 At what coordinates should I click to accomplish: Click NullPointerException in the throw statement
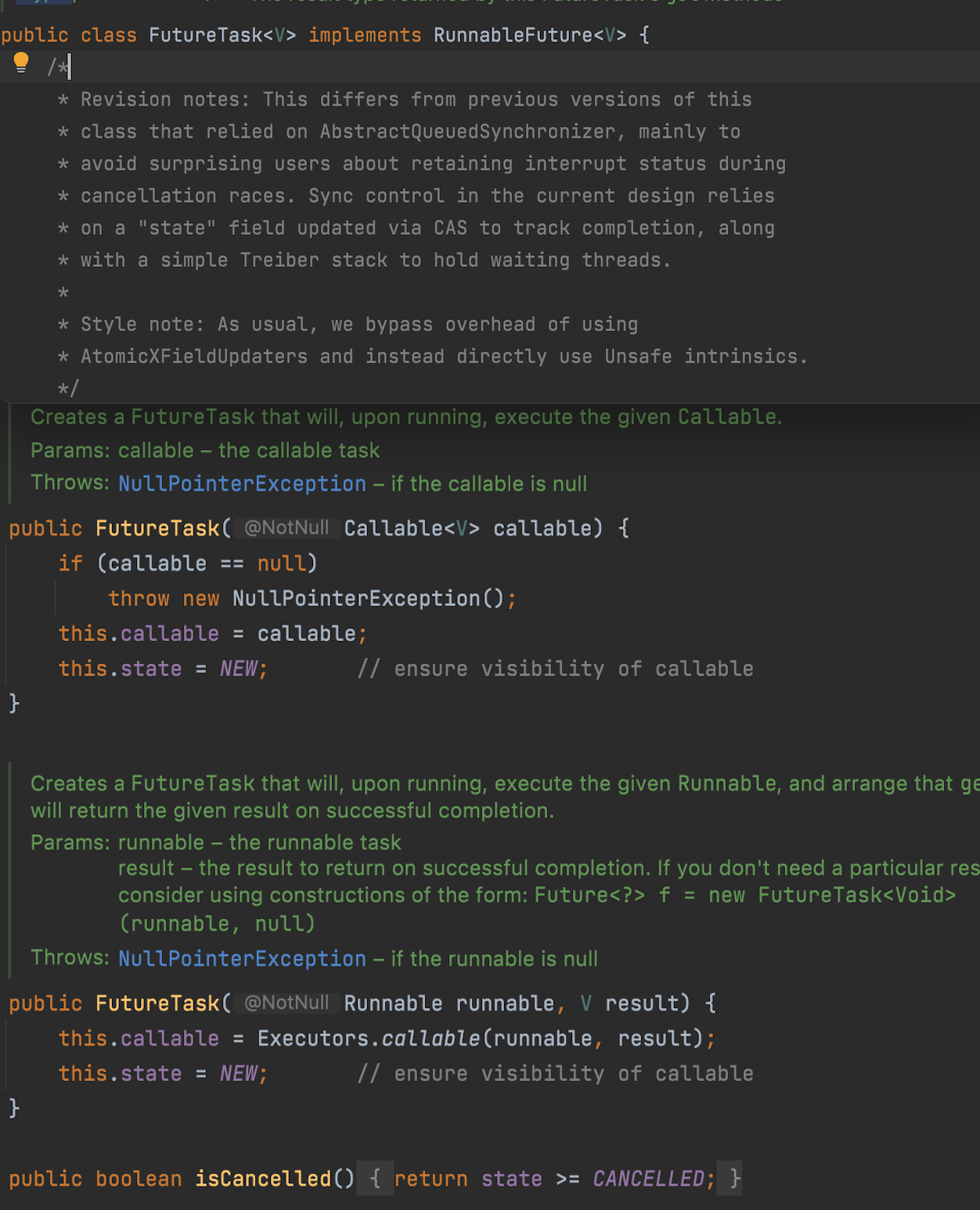tap(356, 599)
